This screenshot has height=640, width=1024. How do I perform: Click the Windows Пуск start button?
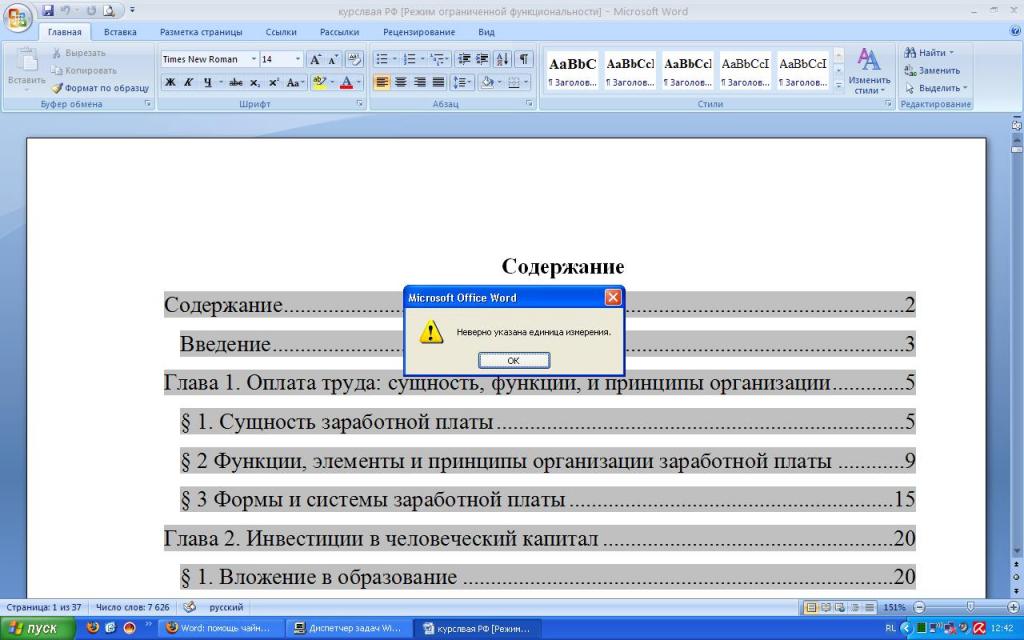pos(37,629)
